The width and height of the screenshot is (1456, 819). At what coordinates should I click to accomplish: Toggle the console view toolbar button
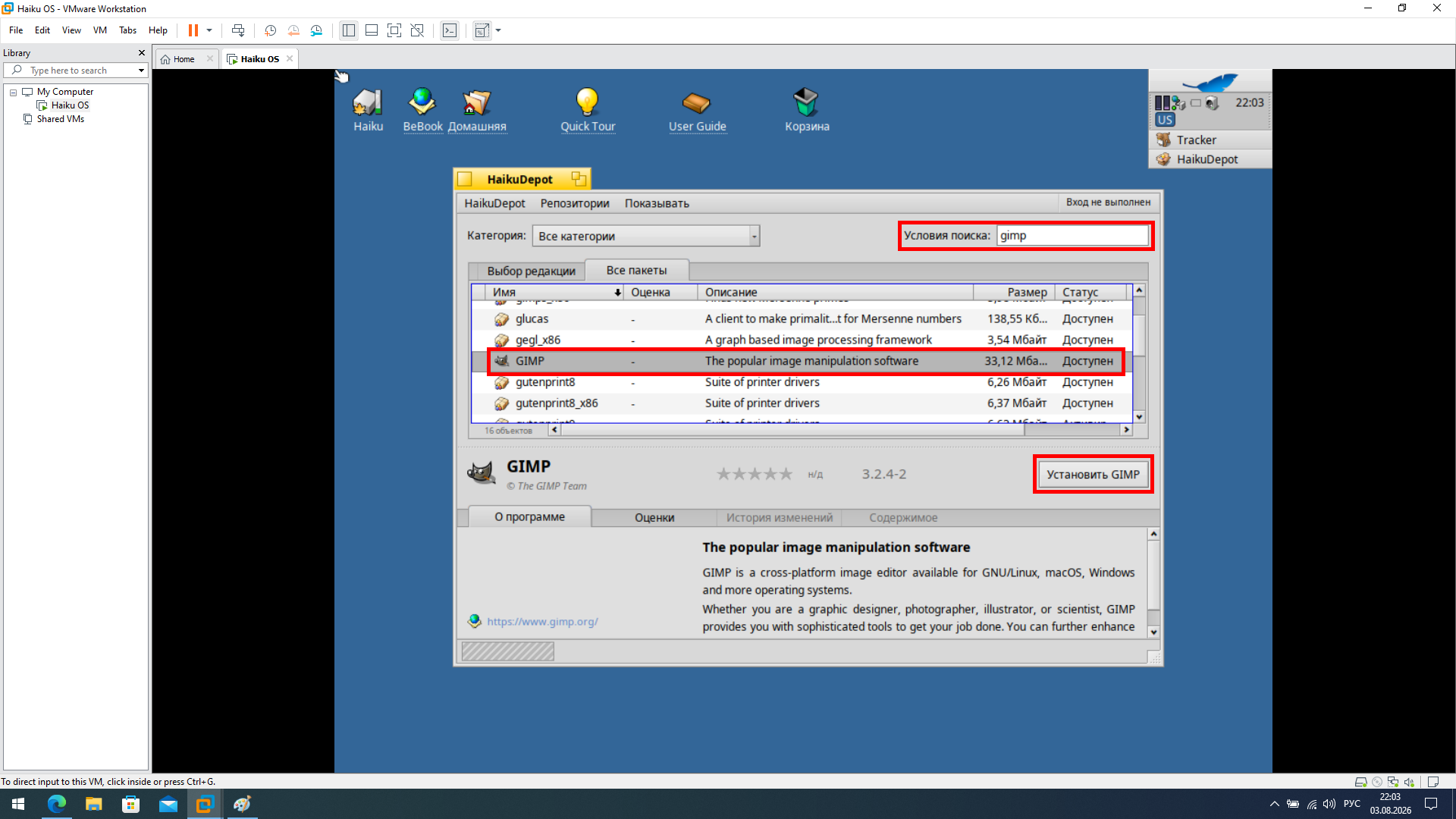(450, 30)
